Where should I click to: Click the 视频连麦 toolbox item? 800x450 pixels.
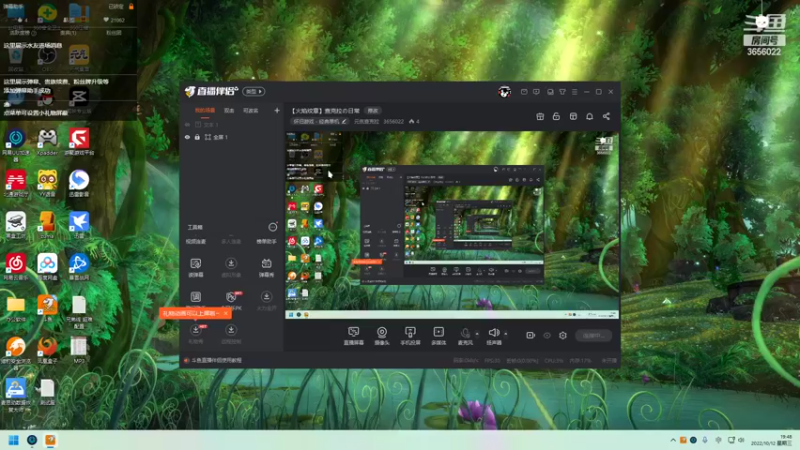click(196, 241)
